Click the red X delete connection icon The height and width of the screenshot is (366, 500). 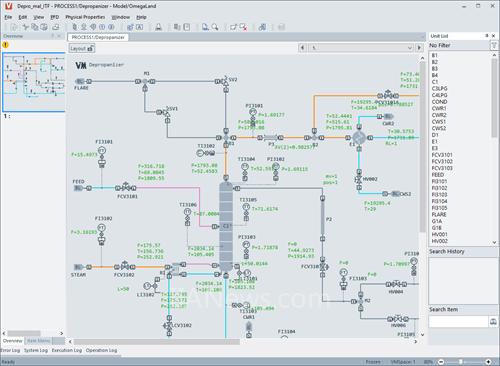point(244,27)
